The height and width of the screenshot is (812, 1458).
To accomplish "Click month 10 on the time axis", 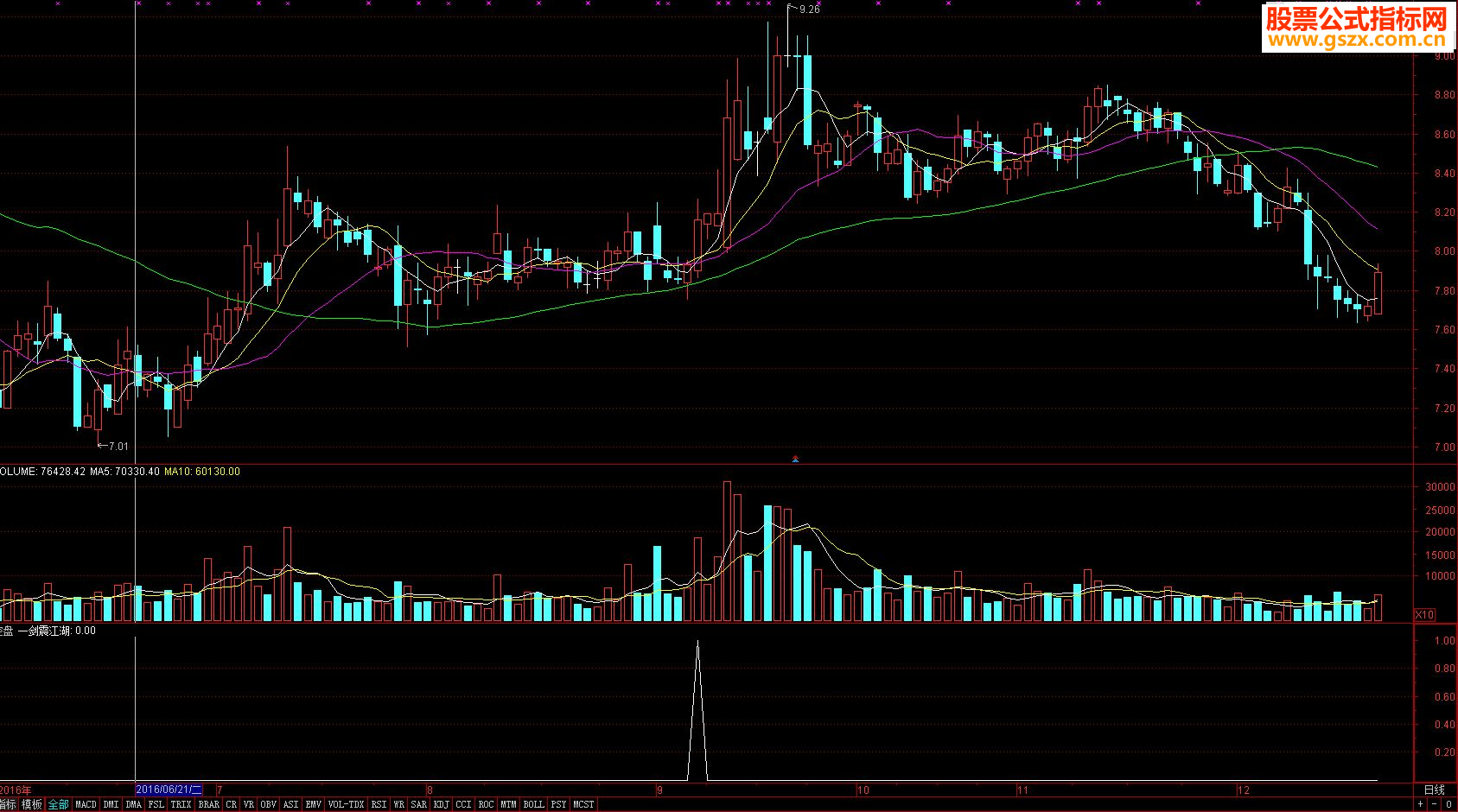I will point(863,790).
